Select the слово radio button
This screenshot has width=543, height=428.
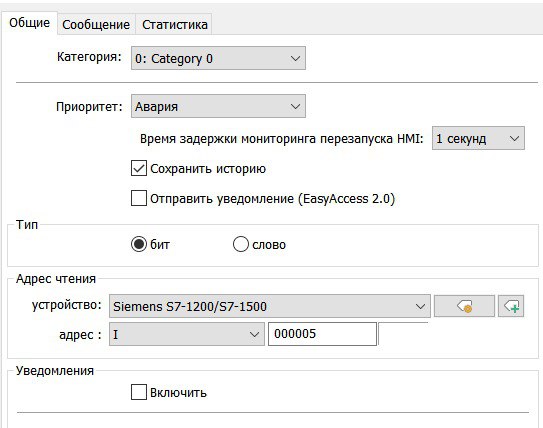coord(240,244)
